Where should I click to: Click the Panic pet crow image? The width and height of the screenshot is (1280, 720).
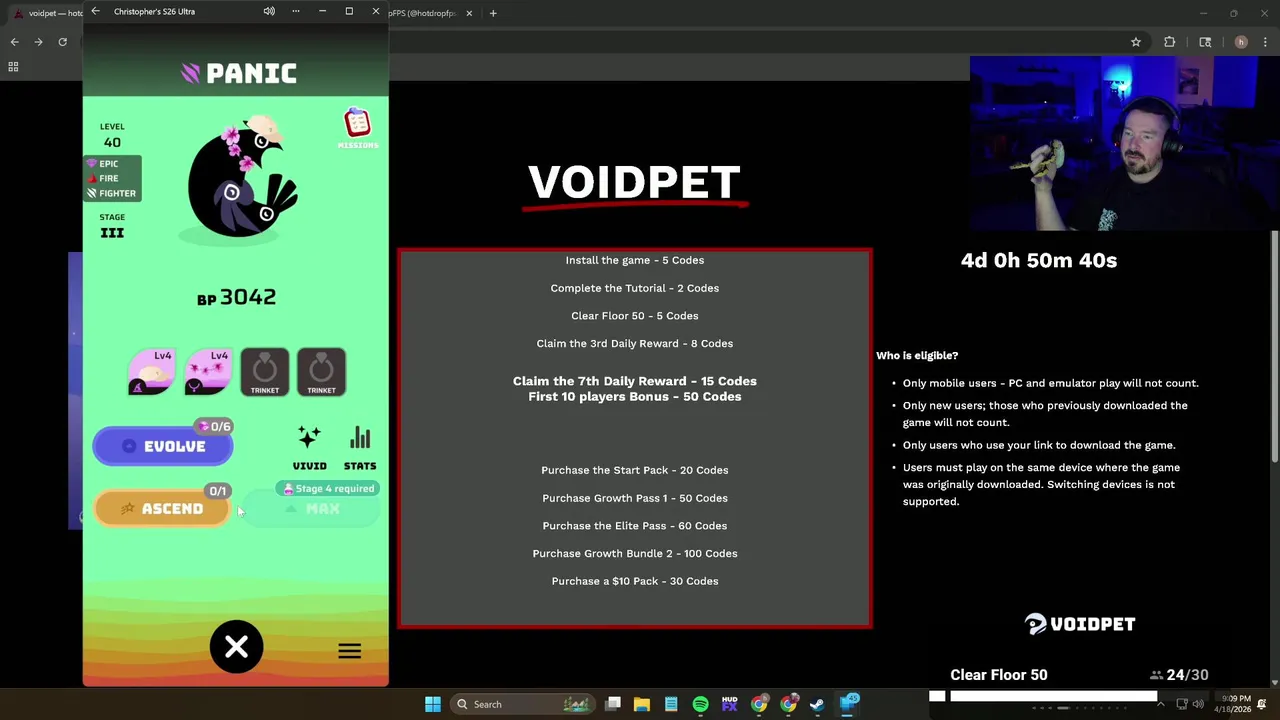(242, 178)
